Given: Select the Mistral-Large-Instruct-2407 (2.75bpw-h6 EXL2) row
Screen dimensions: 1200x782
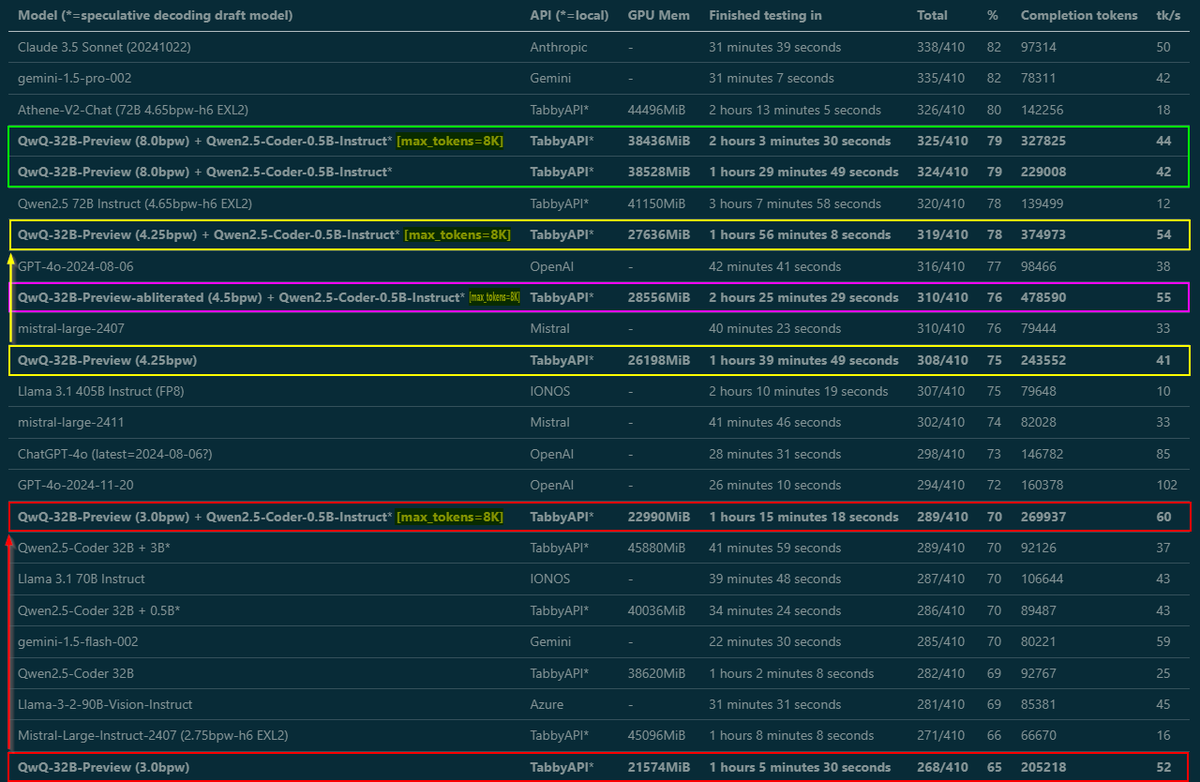Looking at the screenshot, I should [600, 735].
